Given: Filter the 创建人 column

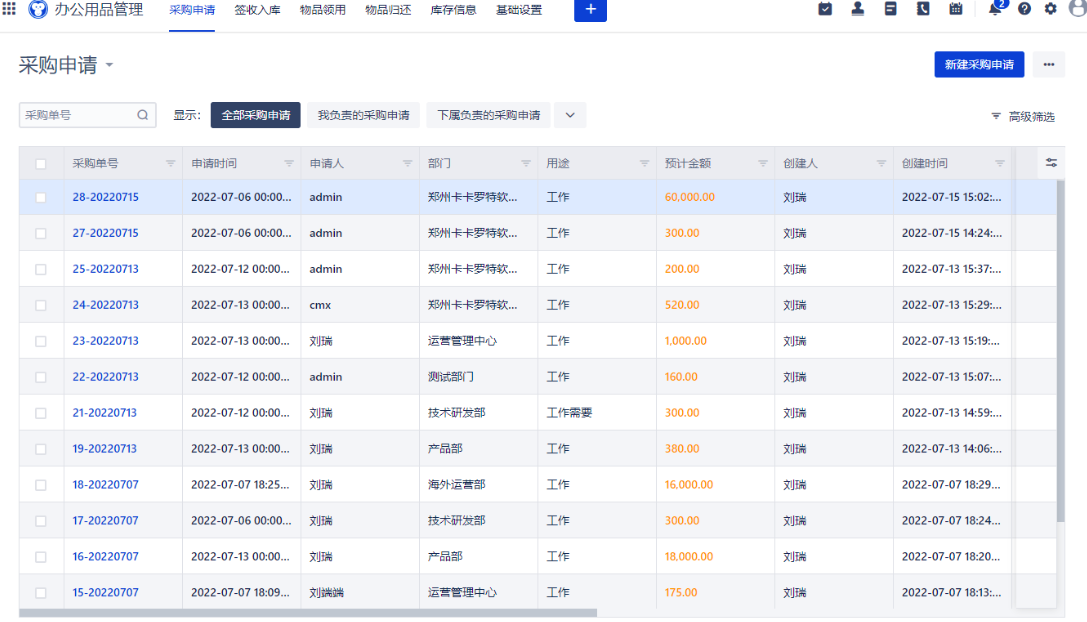Looking at the screenshot, I should (881, 164).
